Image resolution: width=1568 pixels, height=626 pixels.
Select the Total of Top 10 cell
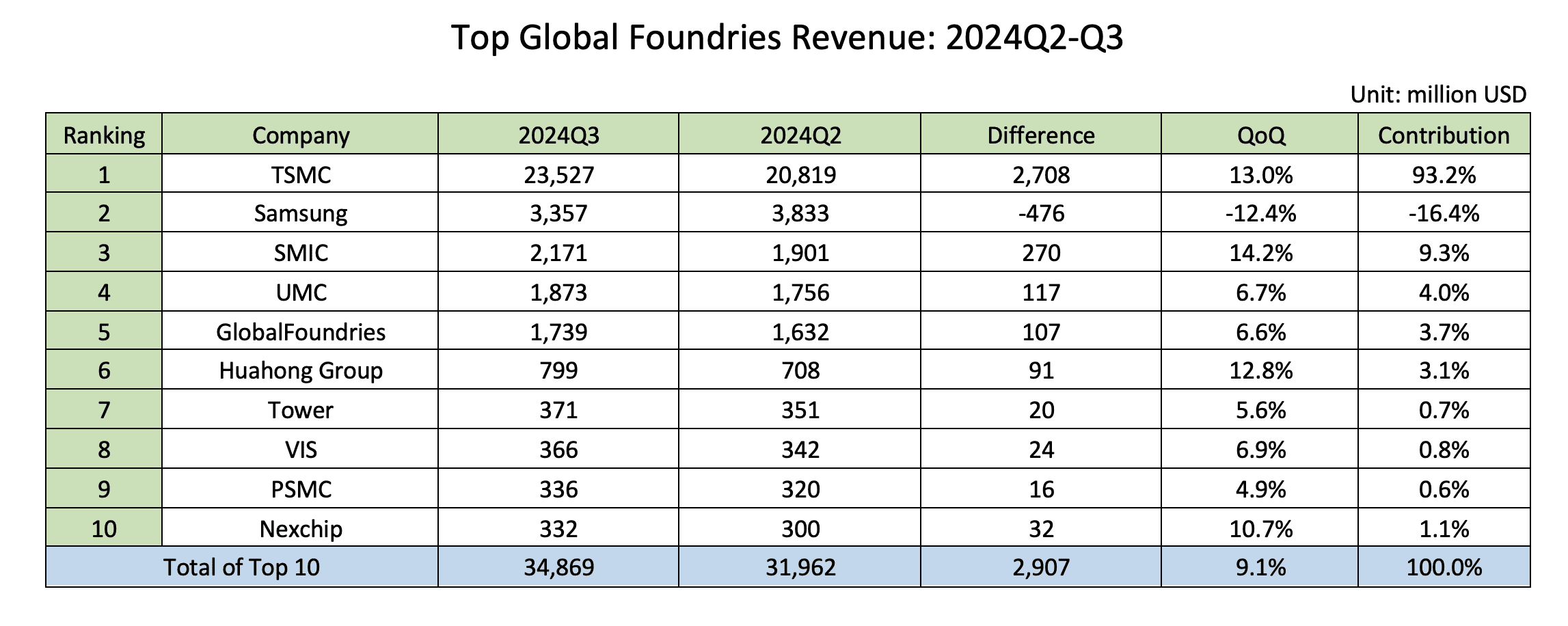(242, 567)
